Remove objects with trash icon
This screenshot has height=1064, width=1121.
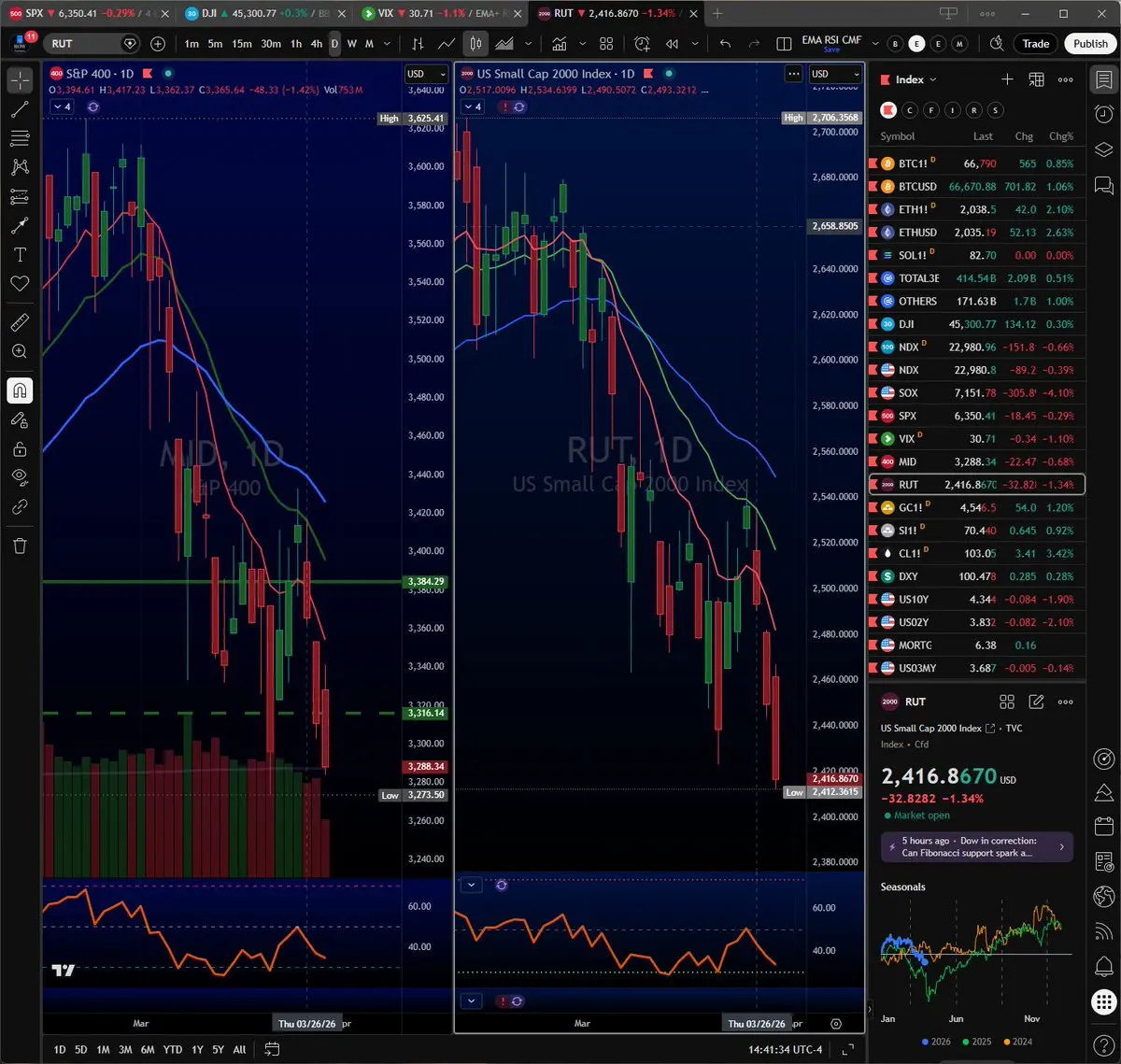pyautogui.click(x=20, y=546)
